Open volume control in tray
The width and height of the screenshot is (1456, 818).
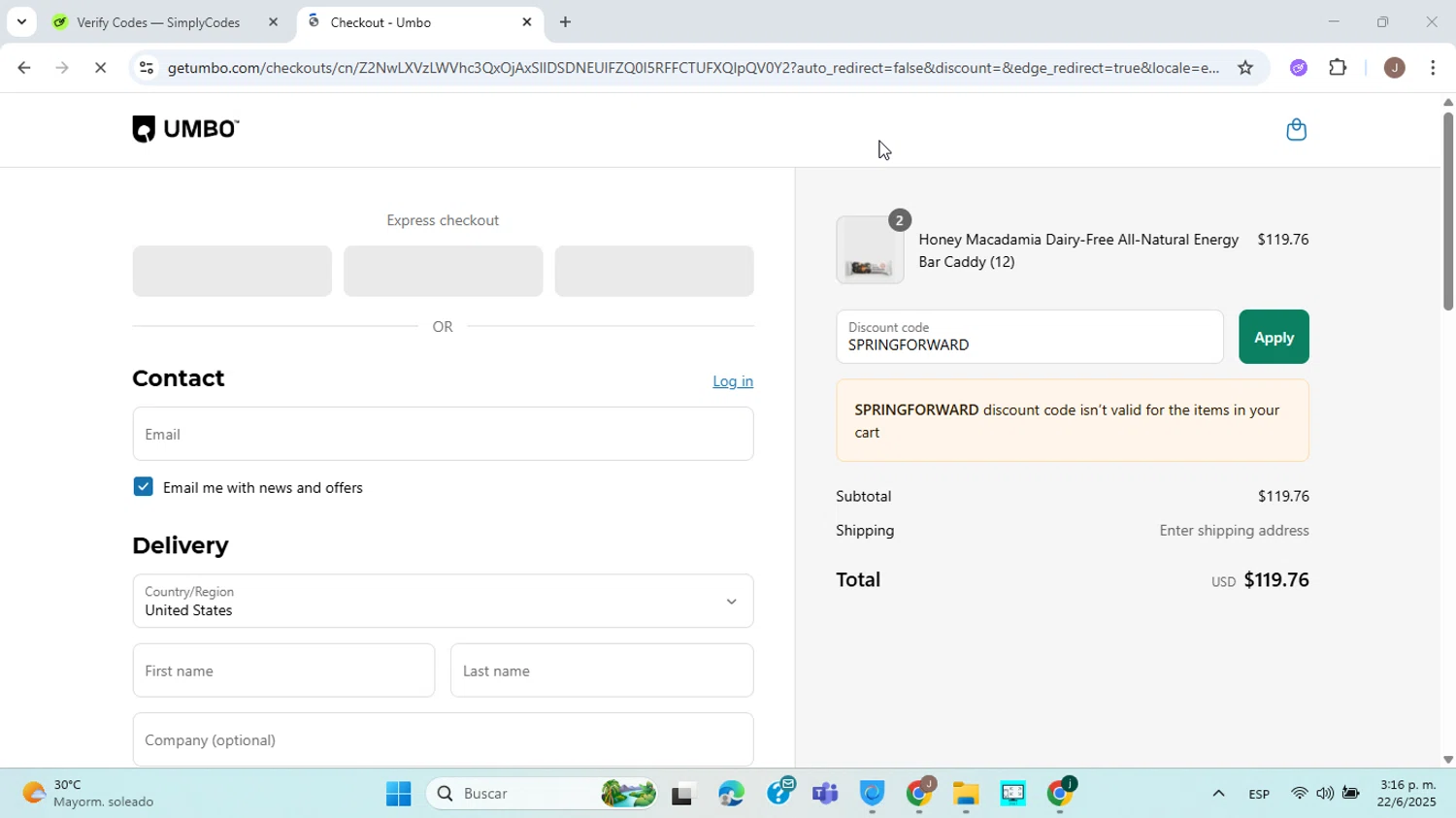1324,794
